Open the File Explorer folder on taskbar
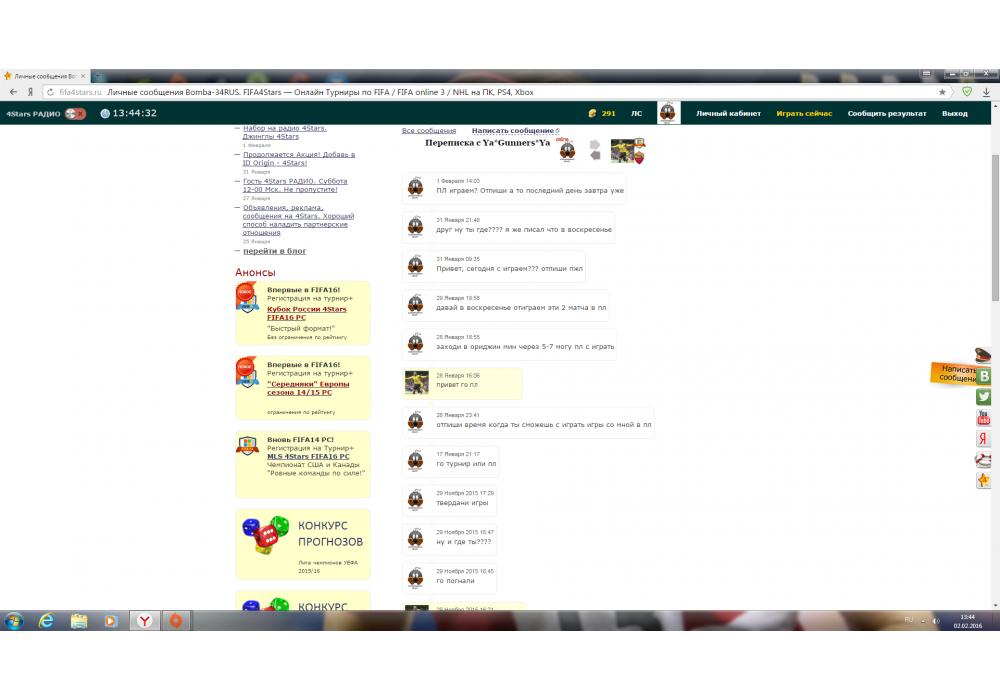Screen dimensions: 1000x700 [x=79, y=620]
